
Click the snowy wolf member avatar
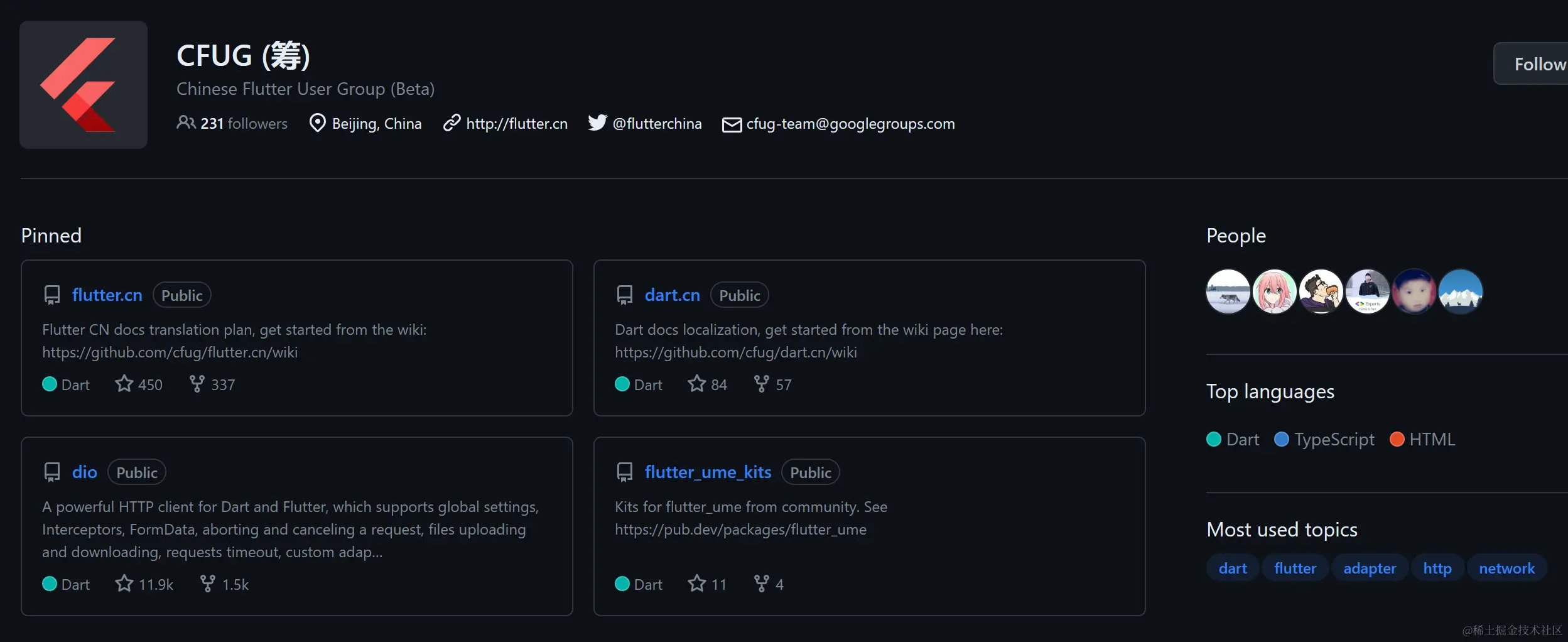pyautogui.click(x=1228, y=291)
